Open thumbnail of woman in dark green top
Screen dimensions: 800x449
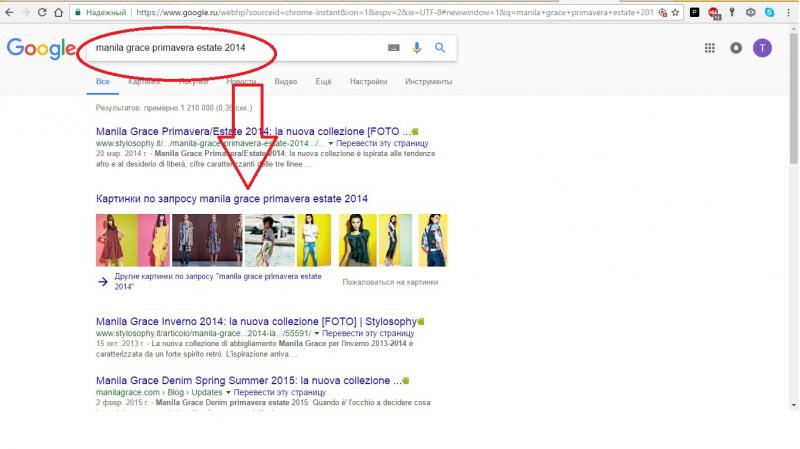[x=357, y=240]
